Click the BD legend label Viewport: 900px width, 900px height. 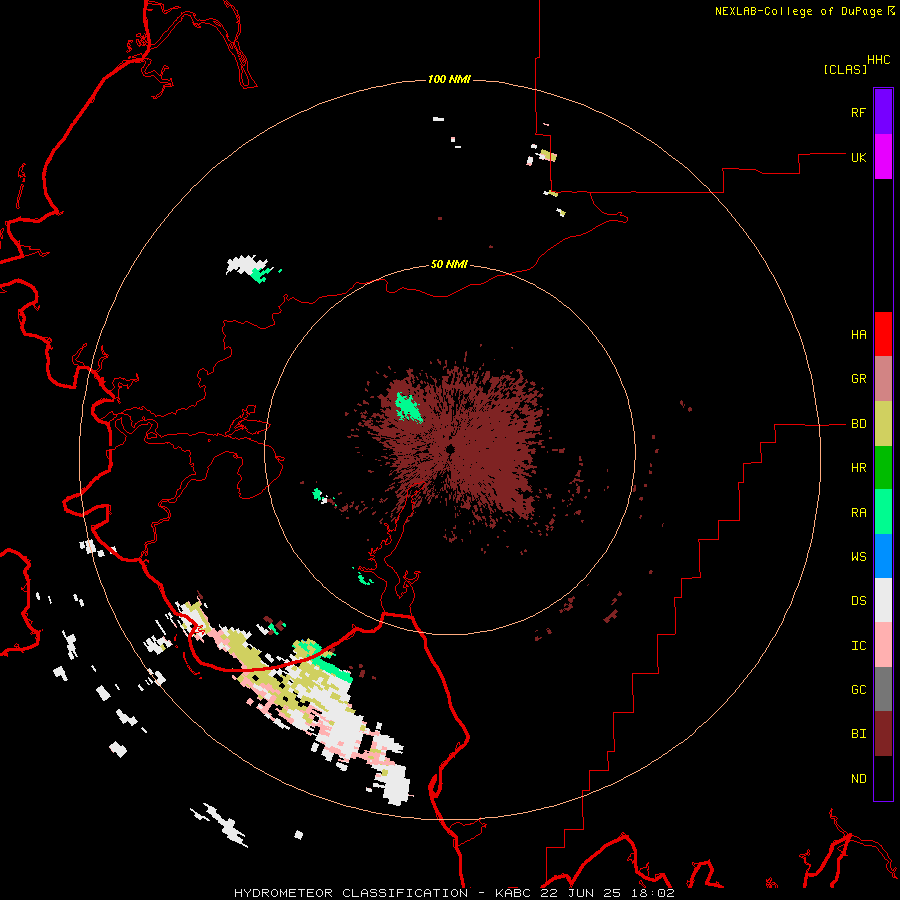858,424
